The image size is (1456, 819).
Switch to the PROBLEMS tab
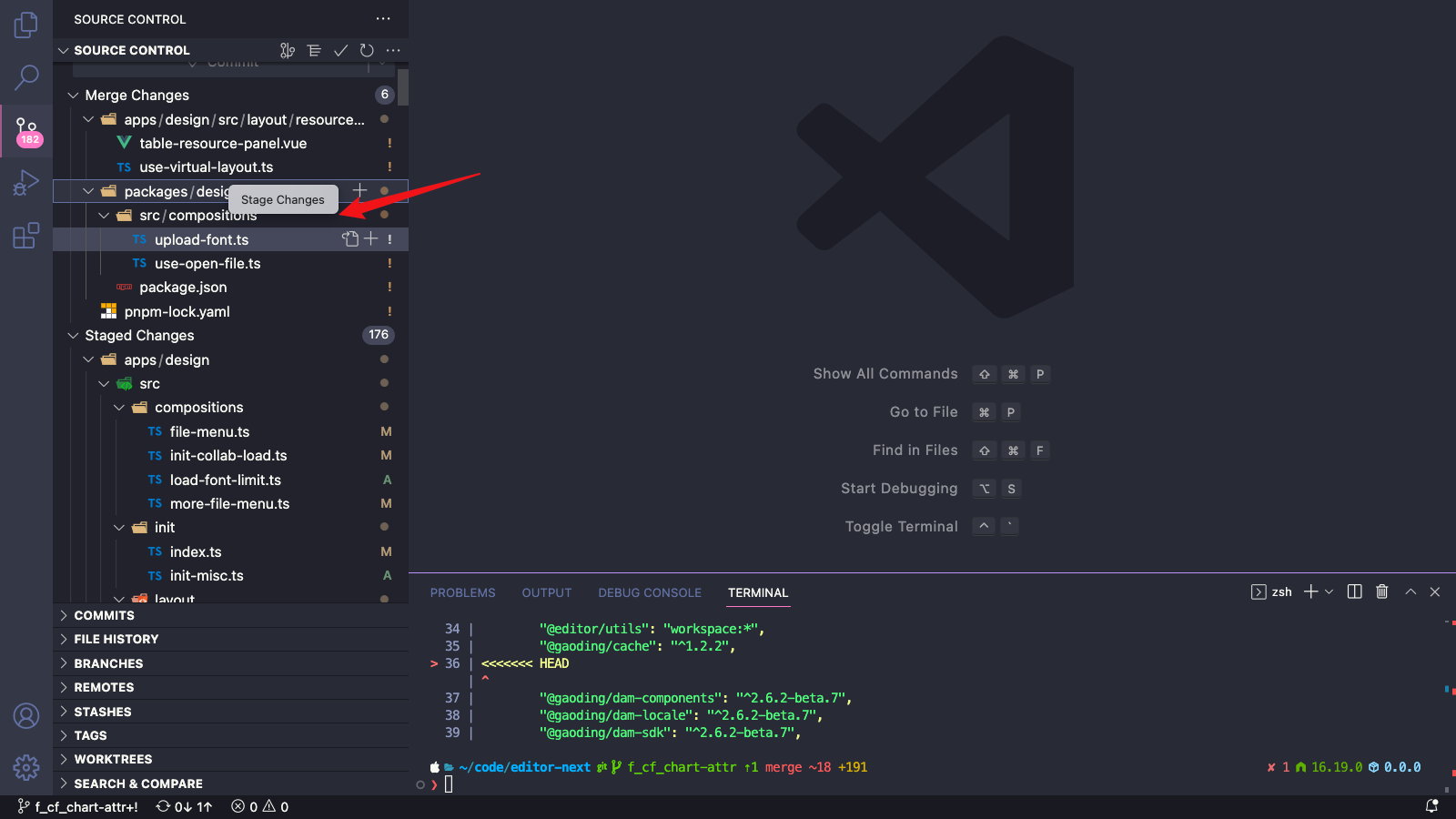pyautogui.click(x=462, y=592)
